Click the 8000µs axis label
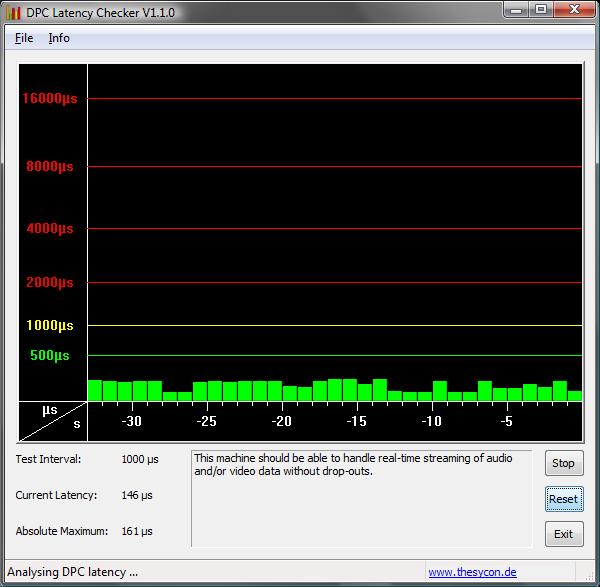 50,166
